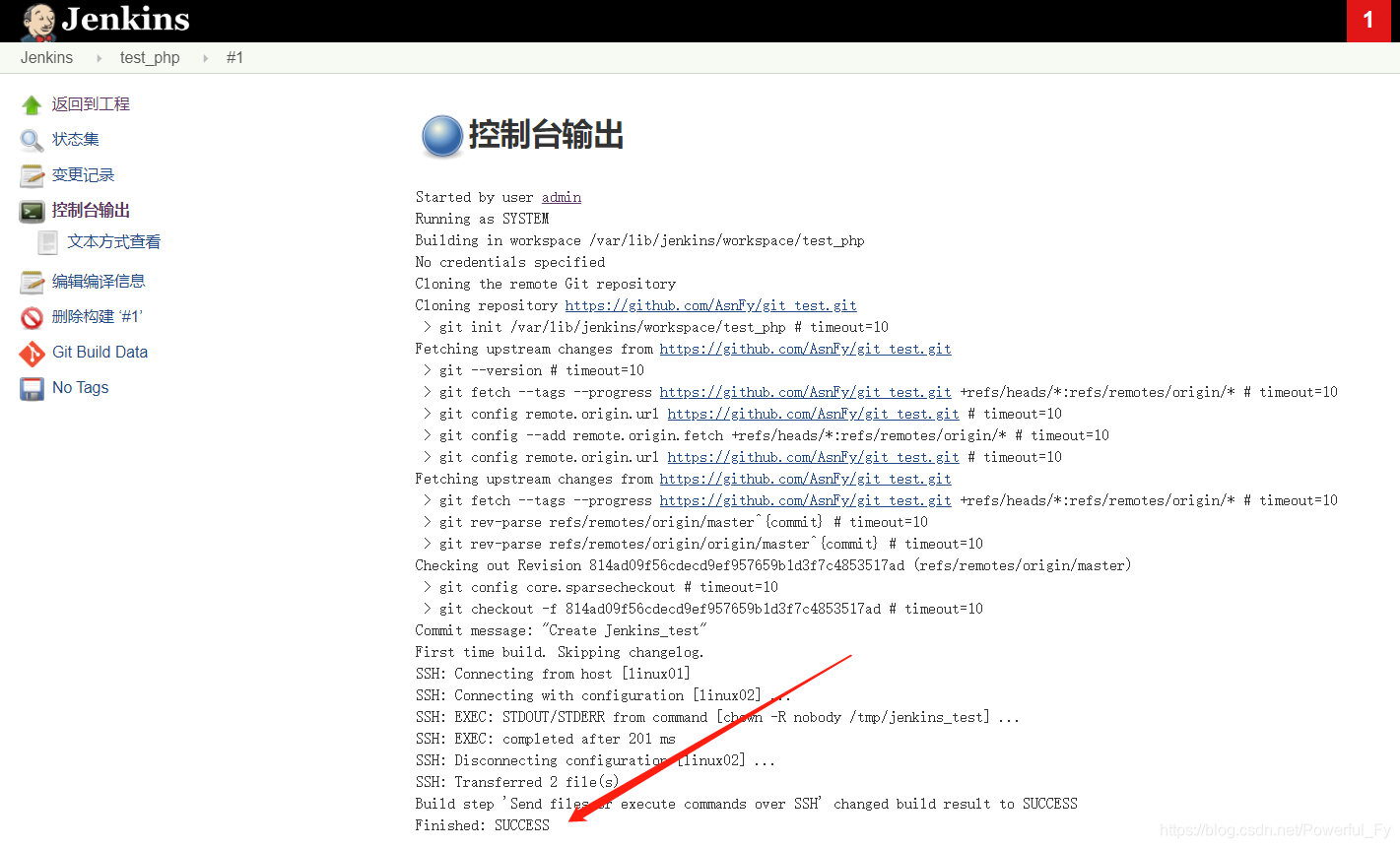Expand the breadcrumb arrow after Jenkins
Screen dimensions: 1400x848
click(x=99, y=58)
